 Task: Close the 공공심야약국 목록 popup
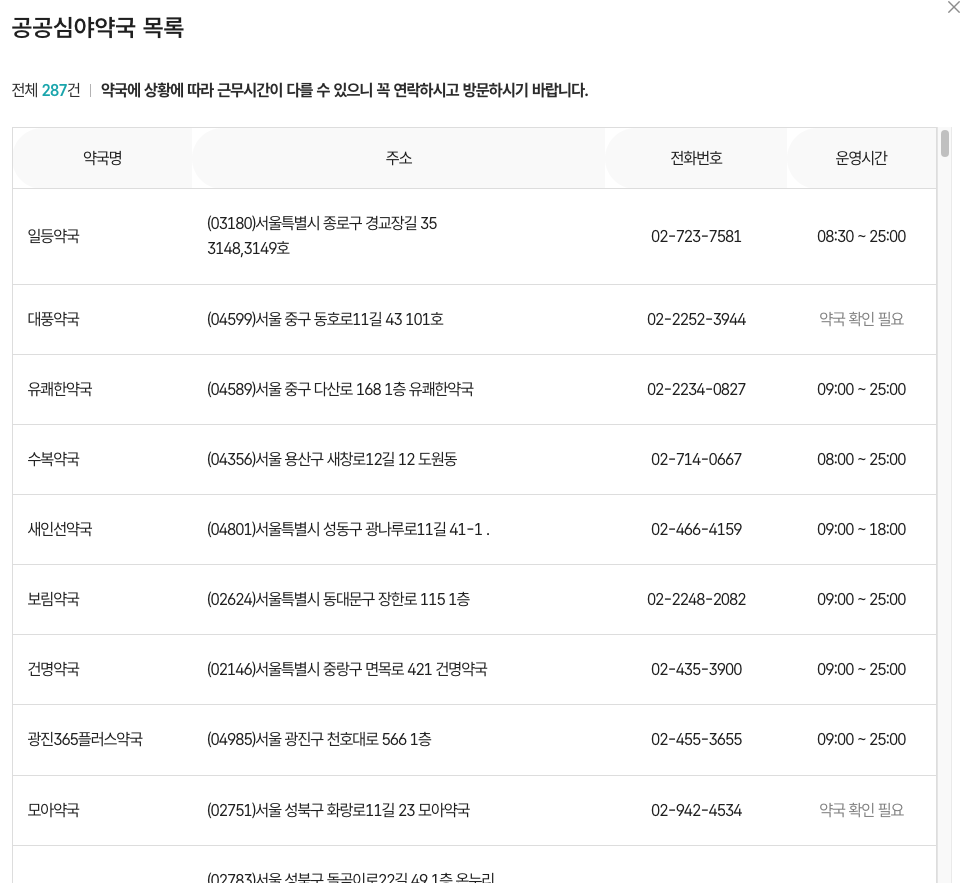pyautogui.click(x=953, y=7)
